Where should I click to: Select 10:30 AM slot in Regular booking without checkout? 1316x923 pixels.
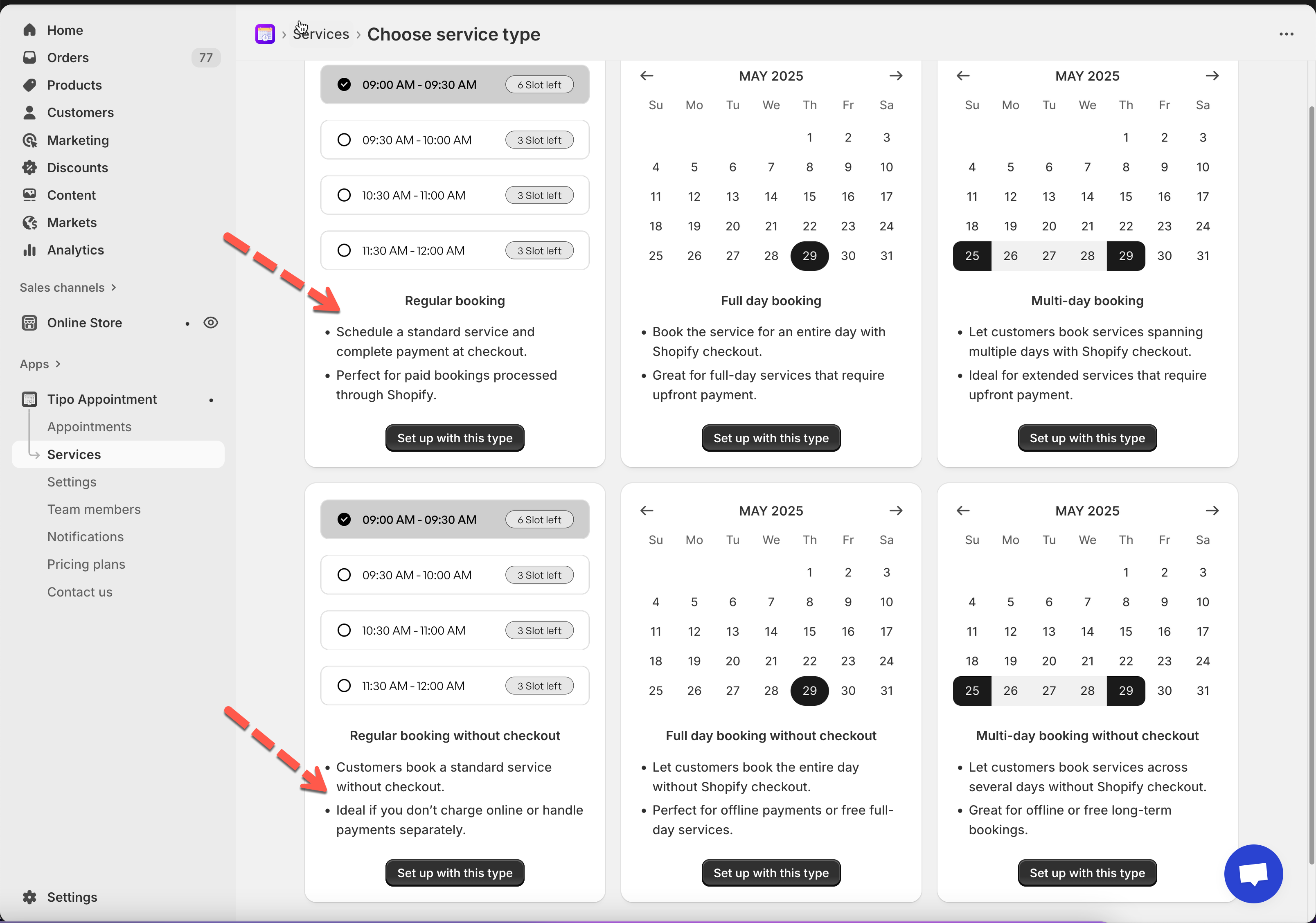(x=344, y=630)
